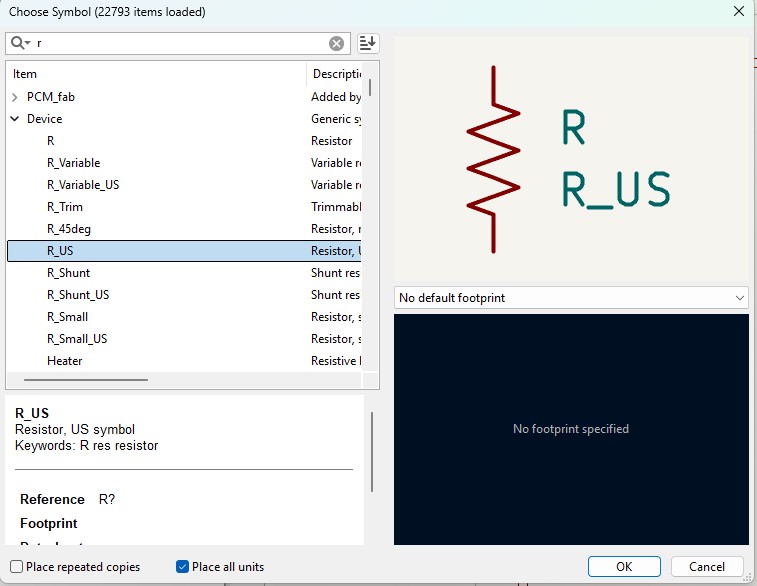Viewport: 757px width, 586px height.
Task: Click the bold R_US heading in details
Action: point(32,413)
